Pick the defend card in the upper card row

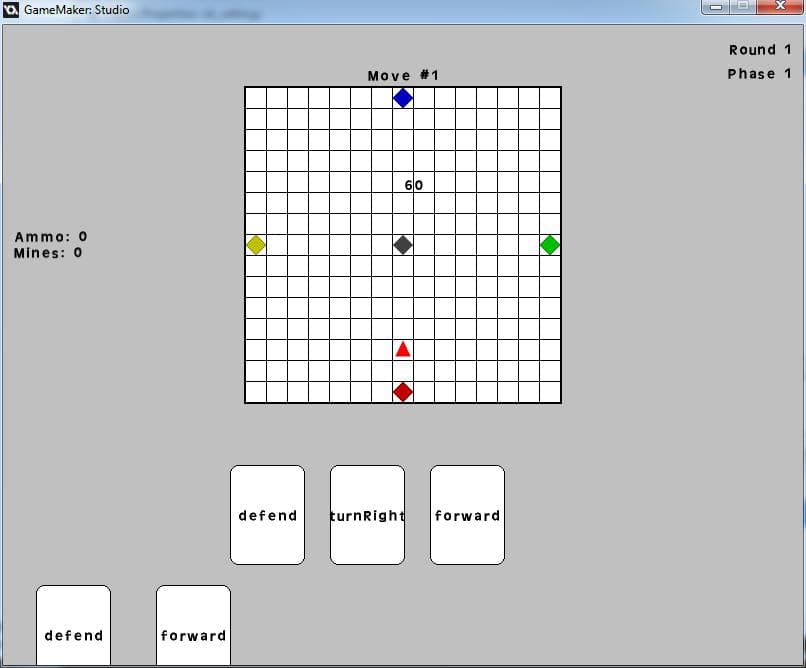tap(267, 515)
